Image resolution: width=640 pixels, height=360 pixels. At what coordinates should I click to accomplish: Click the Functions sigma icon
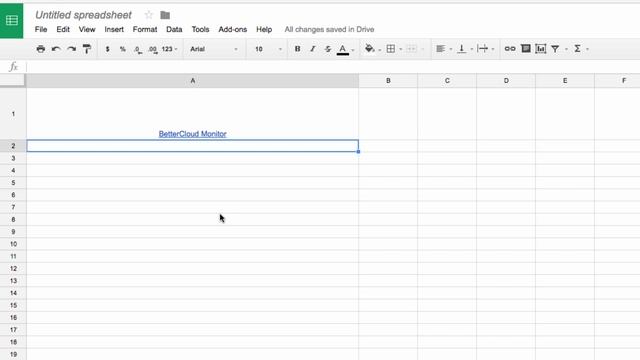(x=578, y=49)
